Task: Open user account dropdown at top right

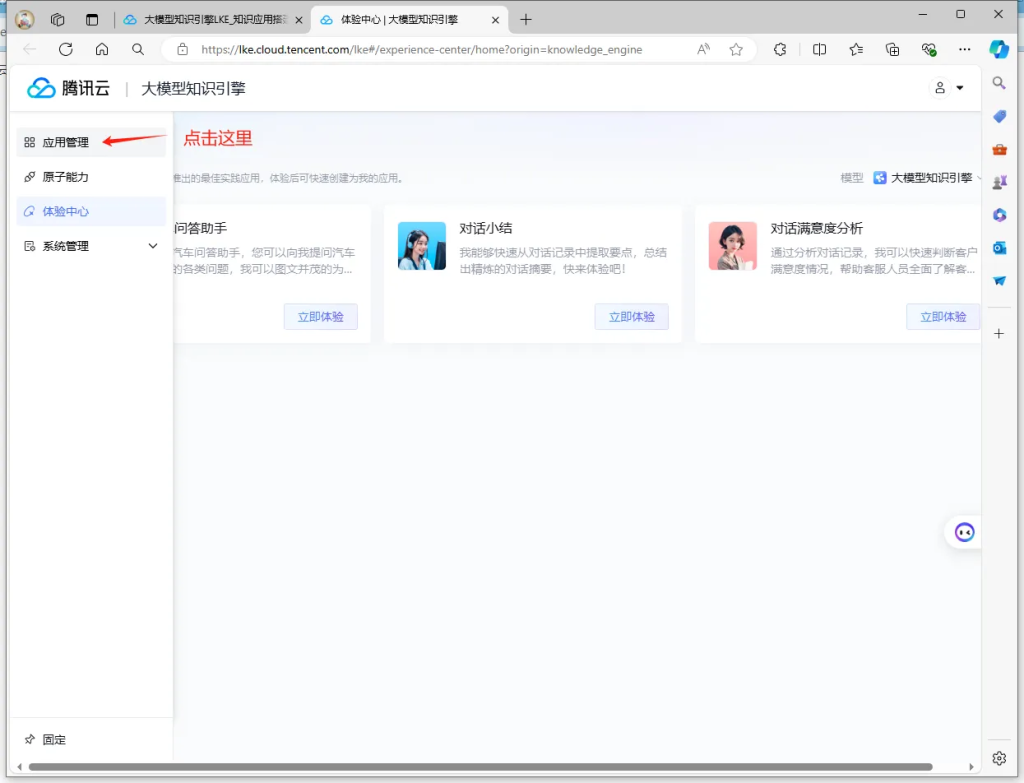Action: click(949, 88)
